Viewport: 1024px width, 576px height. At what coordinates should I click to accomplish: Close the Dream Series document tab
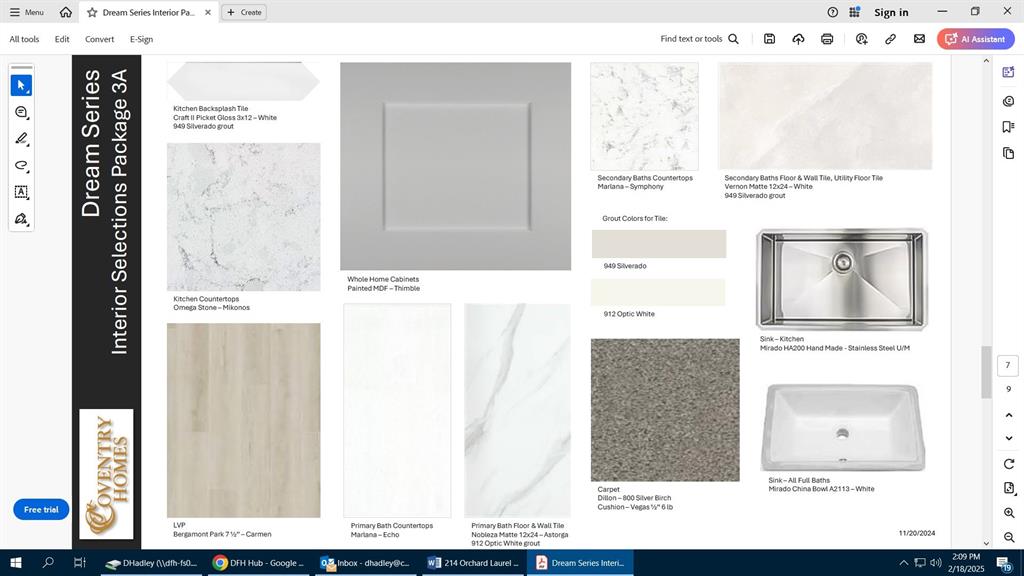tap(208, 12)
